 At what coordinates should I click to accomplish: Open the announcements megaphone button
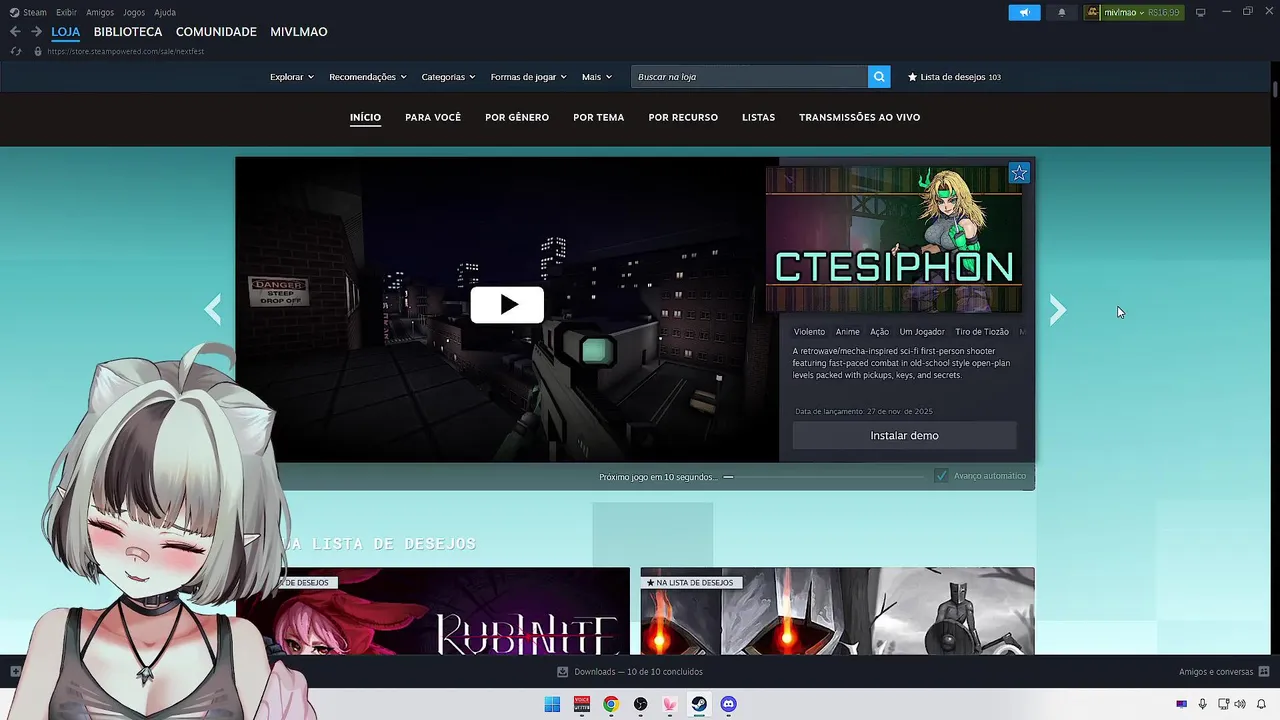pyautogui.click(x=1024, y=13)
